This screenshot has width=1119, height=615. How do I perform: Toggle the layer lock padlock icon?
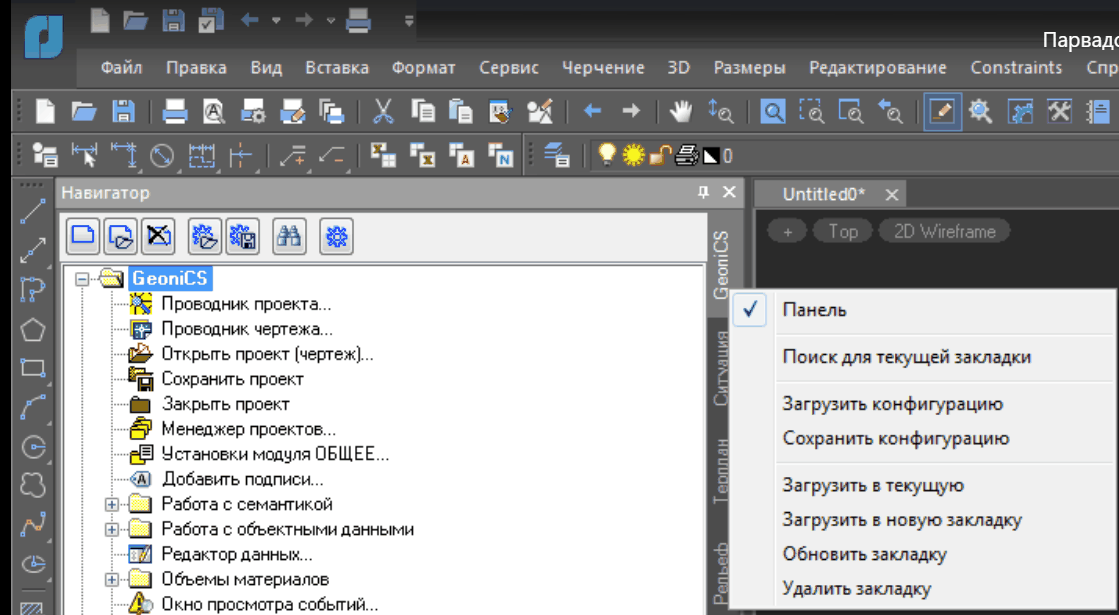(660, 155)
